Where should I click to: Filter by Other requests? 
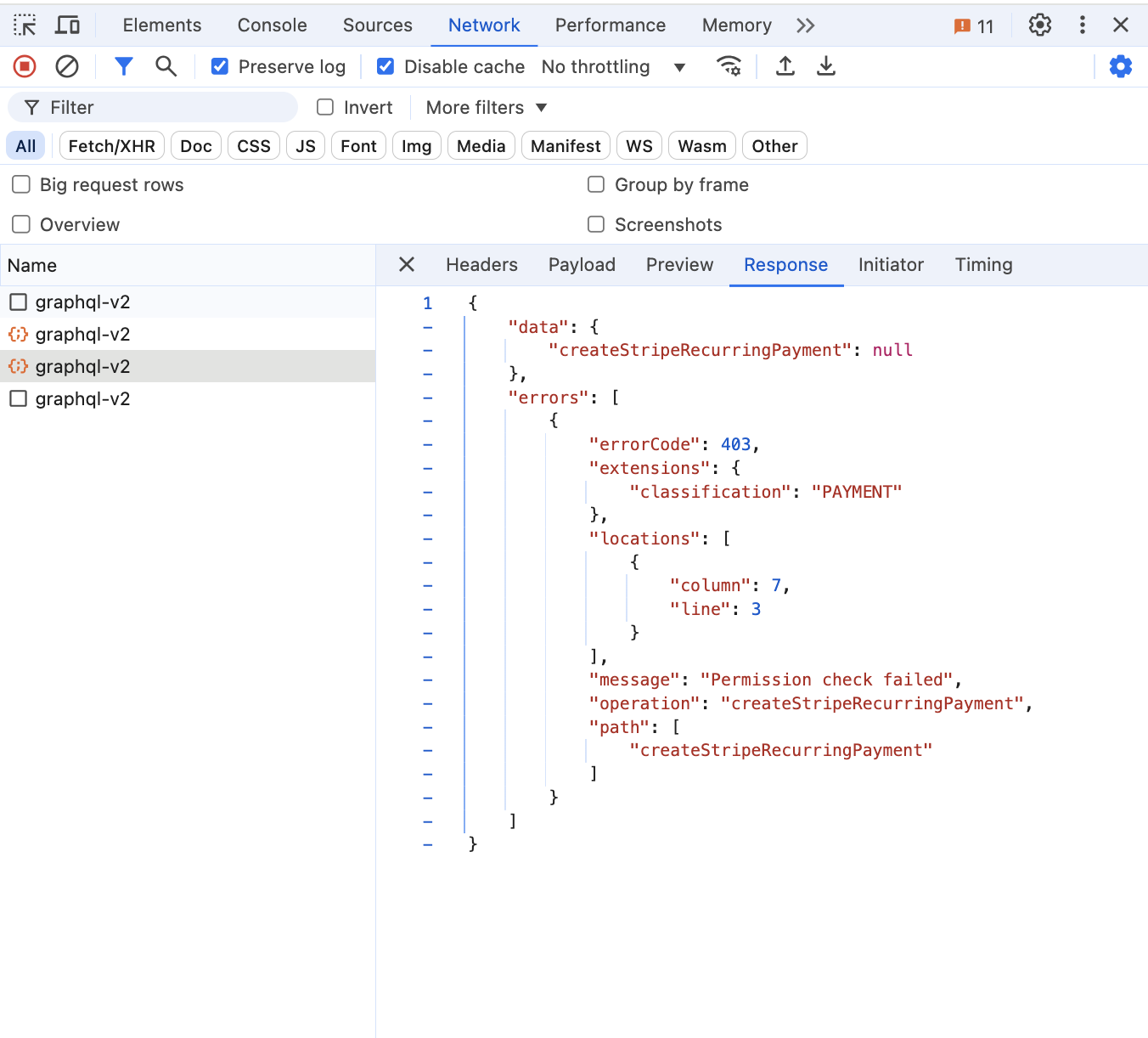[x=774, y=146]
